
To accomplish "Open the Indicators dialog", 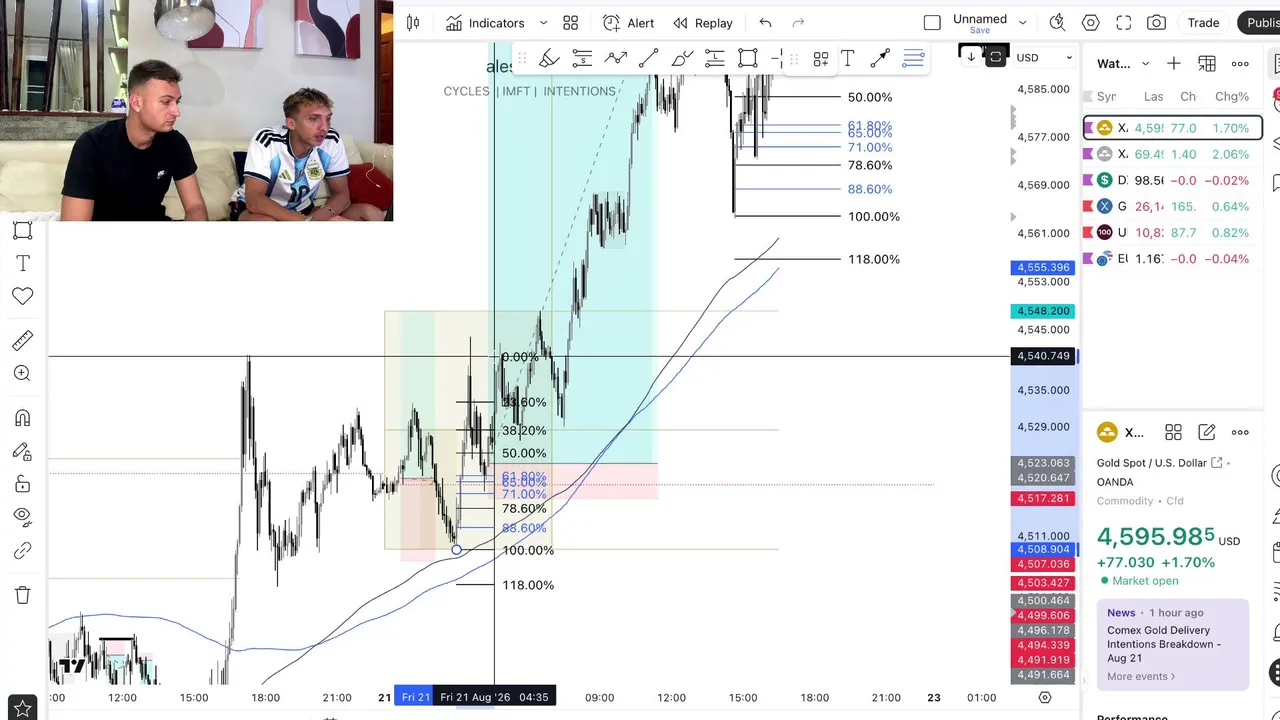I will pyautogui.click(x=485, y=23).
